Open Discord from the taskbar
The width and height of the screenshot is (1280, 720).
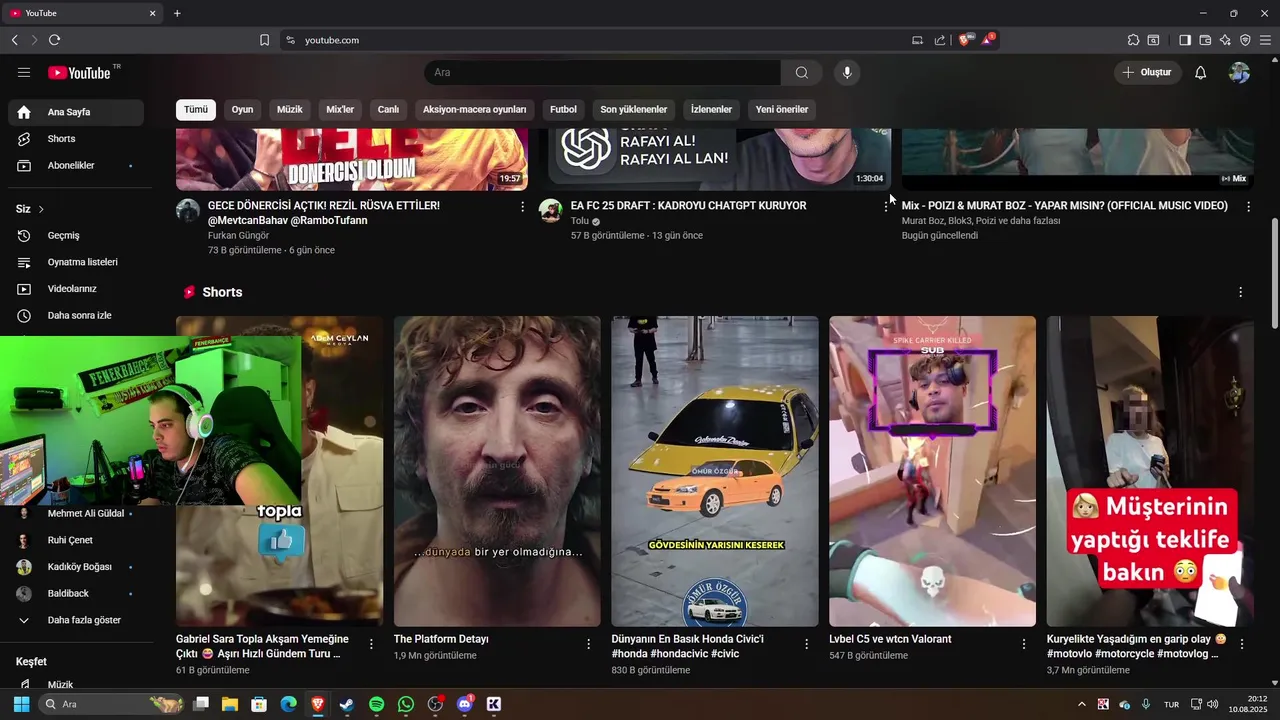pyautogui.click(x=465, y=704)
